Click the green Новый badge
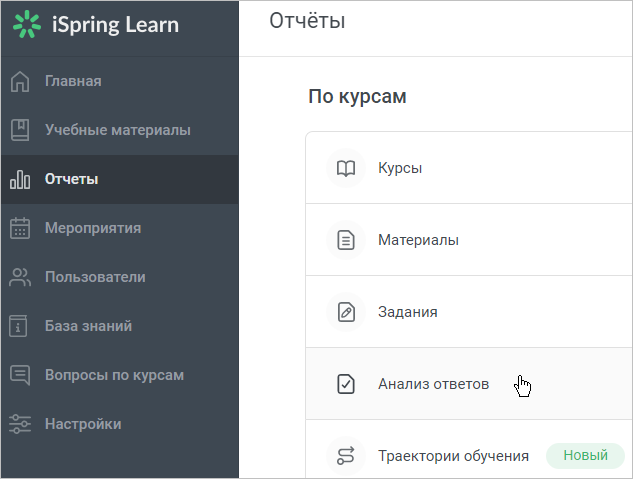The width and height of the screenshot is (633, 479). [585, 456]
